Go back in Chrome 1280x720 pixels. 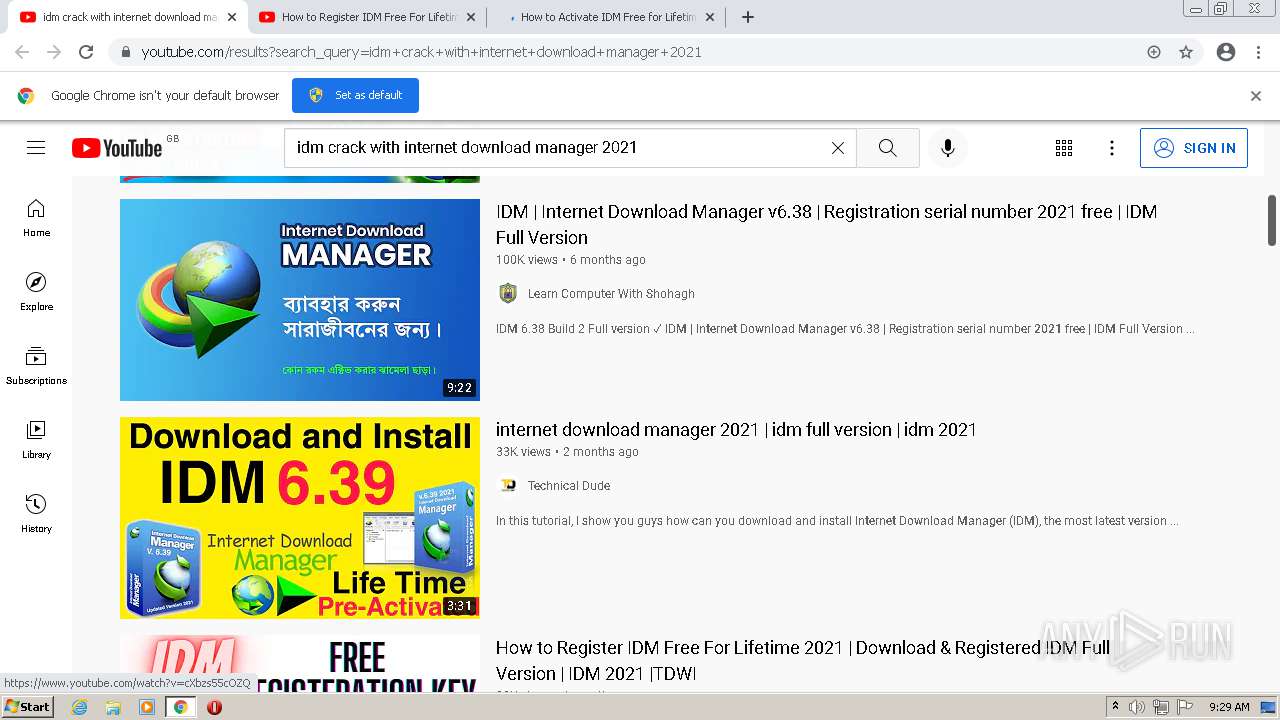[22, 52]
